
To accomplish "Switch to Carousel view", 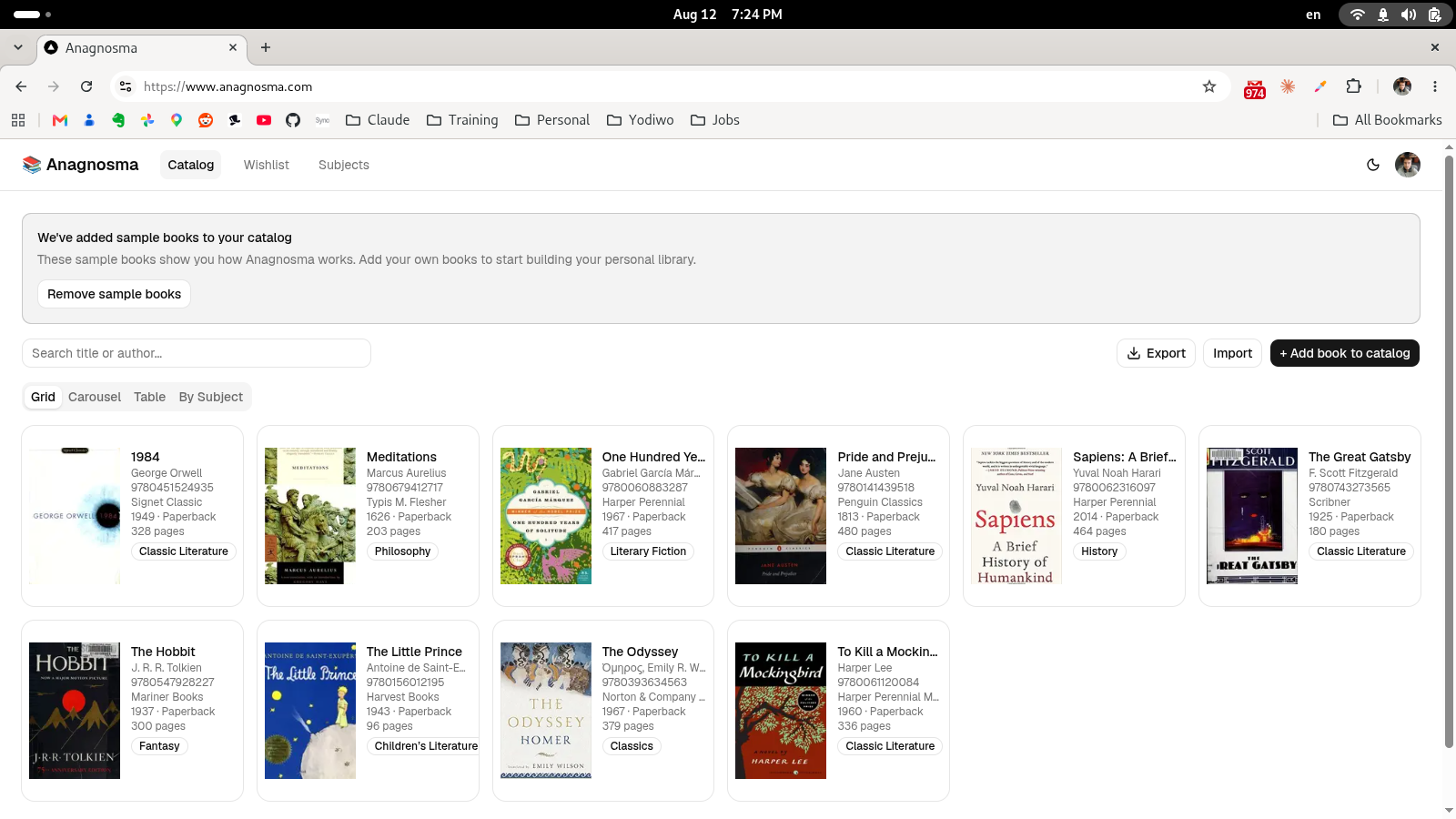I will [x=95, y=397].
